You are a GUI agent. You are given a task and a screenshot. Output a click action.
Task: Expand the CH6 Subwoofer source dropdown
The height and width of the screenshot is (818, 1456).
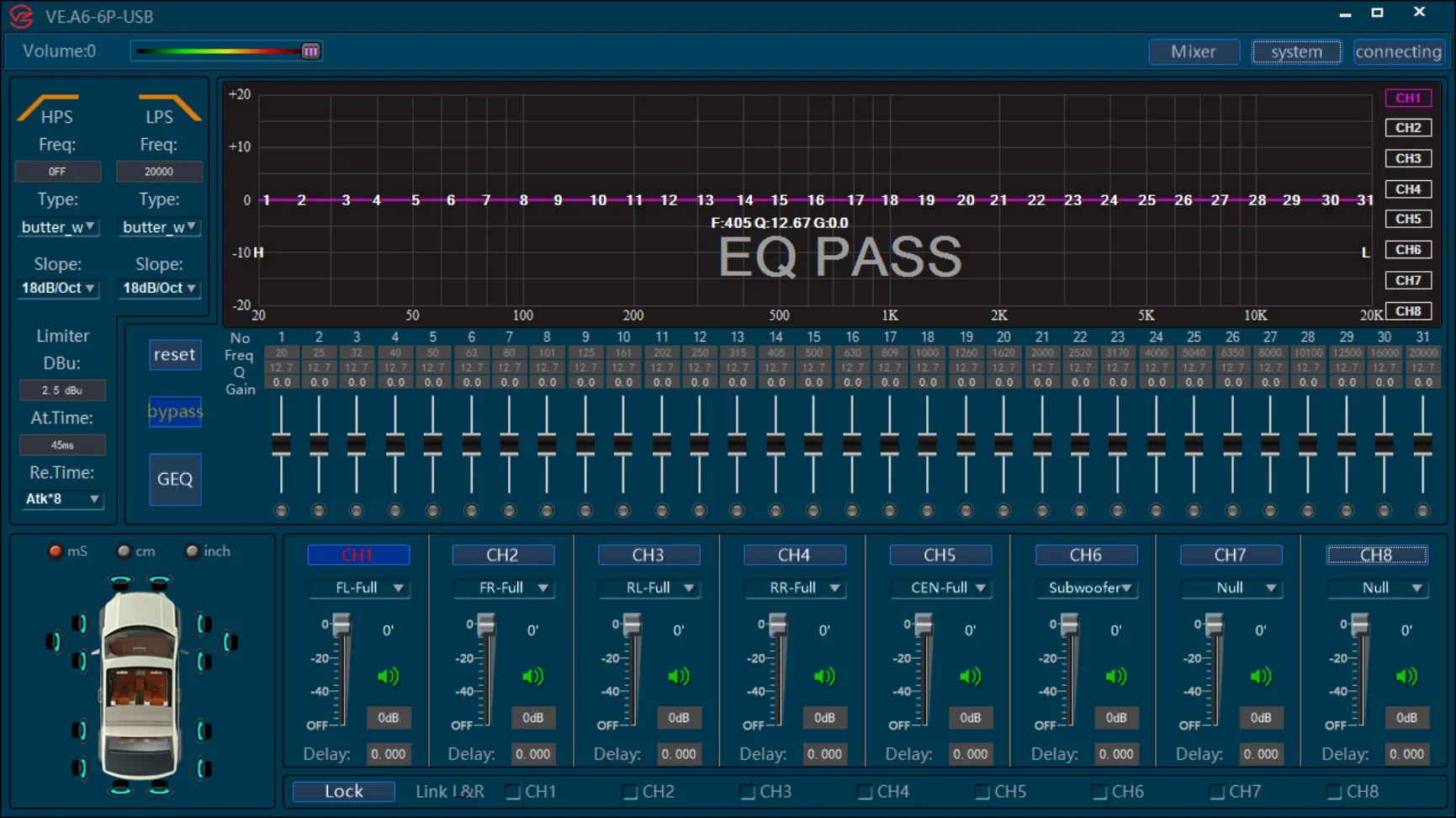point(1088,587)
